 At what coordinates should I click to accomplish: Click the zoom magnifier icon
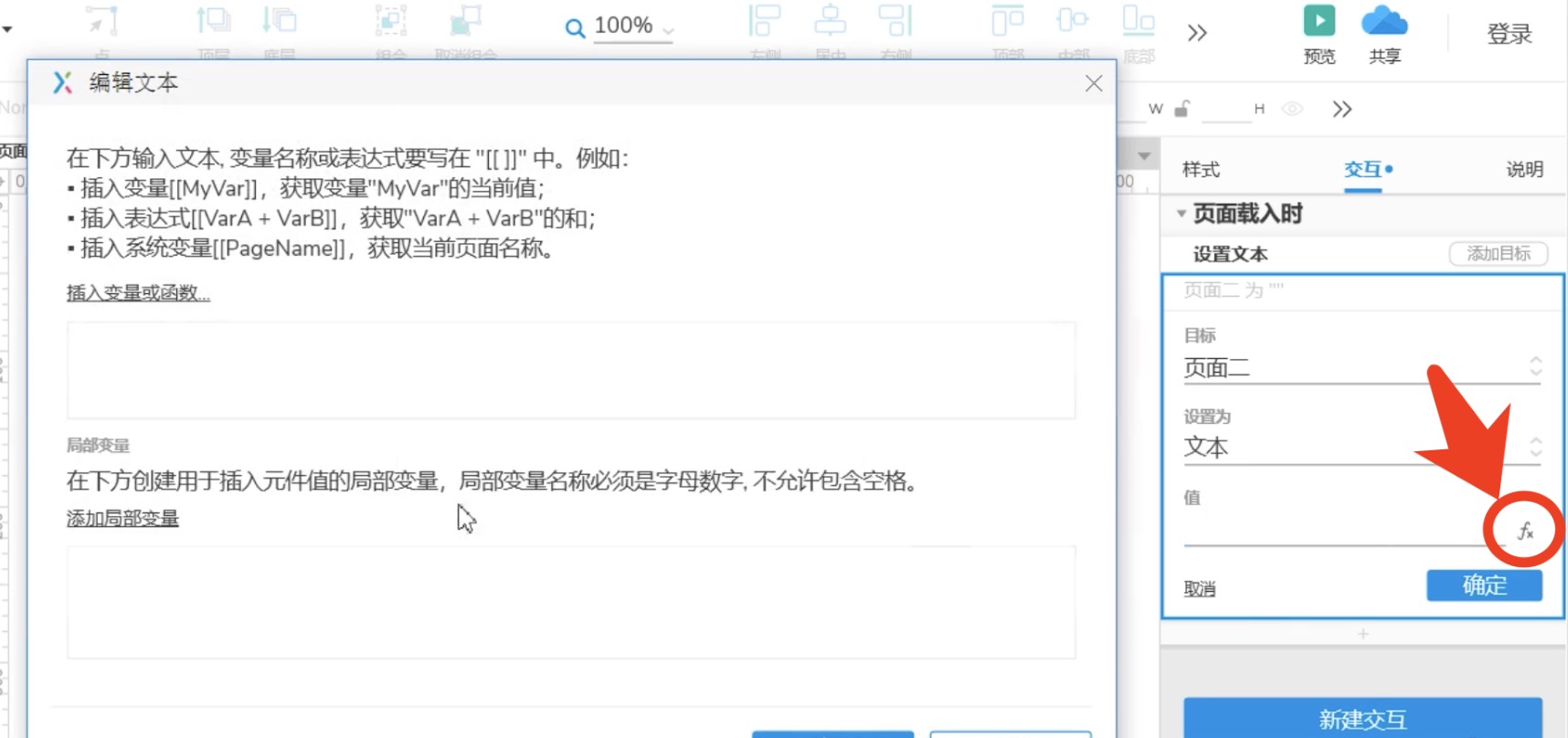[x=575, y=28]
